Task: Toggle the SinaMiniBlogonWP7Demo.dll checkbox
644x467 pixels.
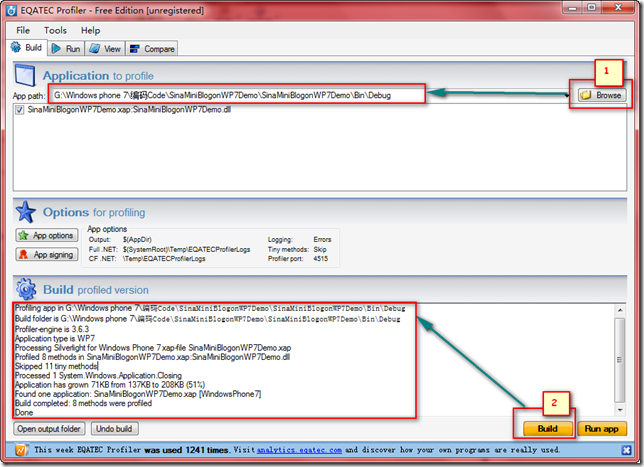Action: pyautogui.click(x=19, y=110)
